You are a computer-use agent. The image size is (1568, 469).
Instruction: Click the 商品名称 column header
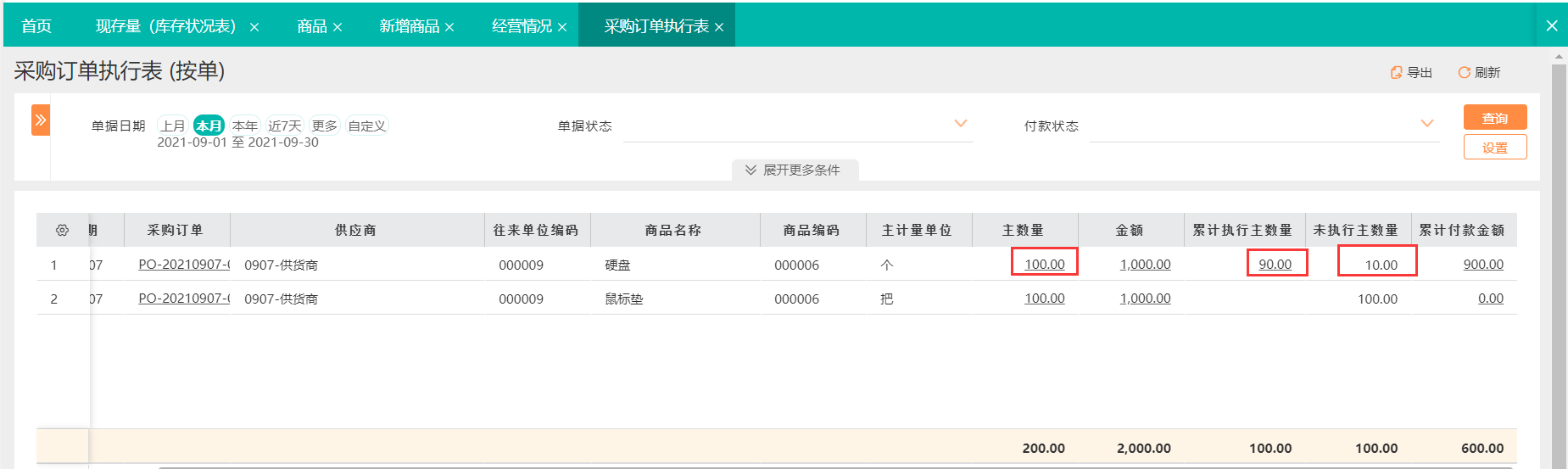pyautogui.click(x=674, y=230)
